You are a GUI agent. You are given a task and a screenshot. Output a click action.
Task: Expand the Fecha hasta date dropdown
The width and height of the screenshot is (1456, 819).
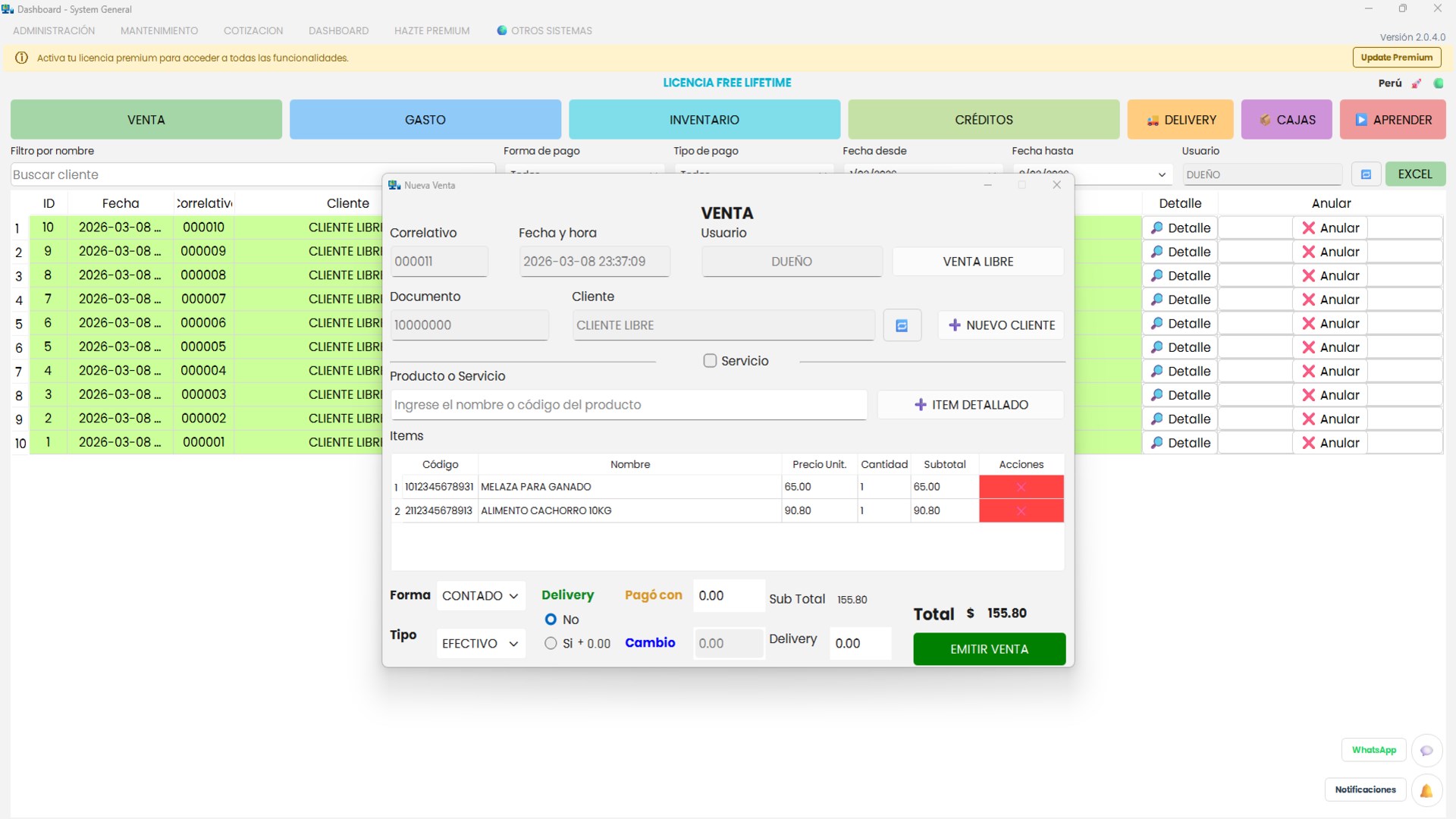pyautogui.click(x=1161, y=175)
